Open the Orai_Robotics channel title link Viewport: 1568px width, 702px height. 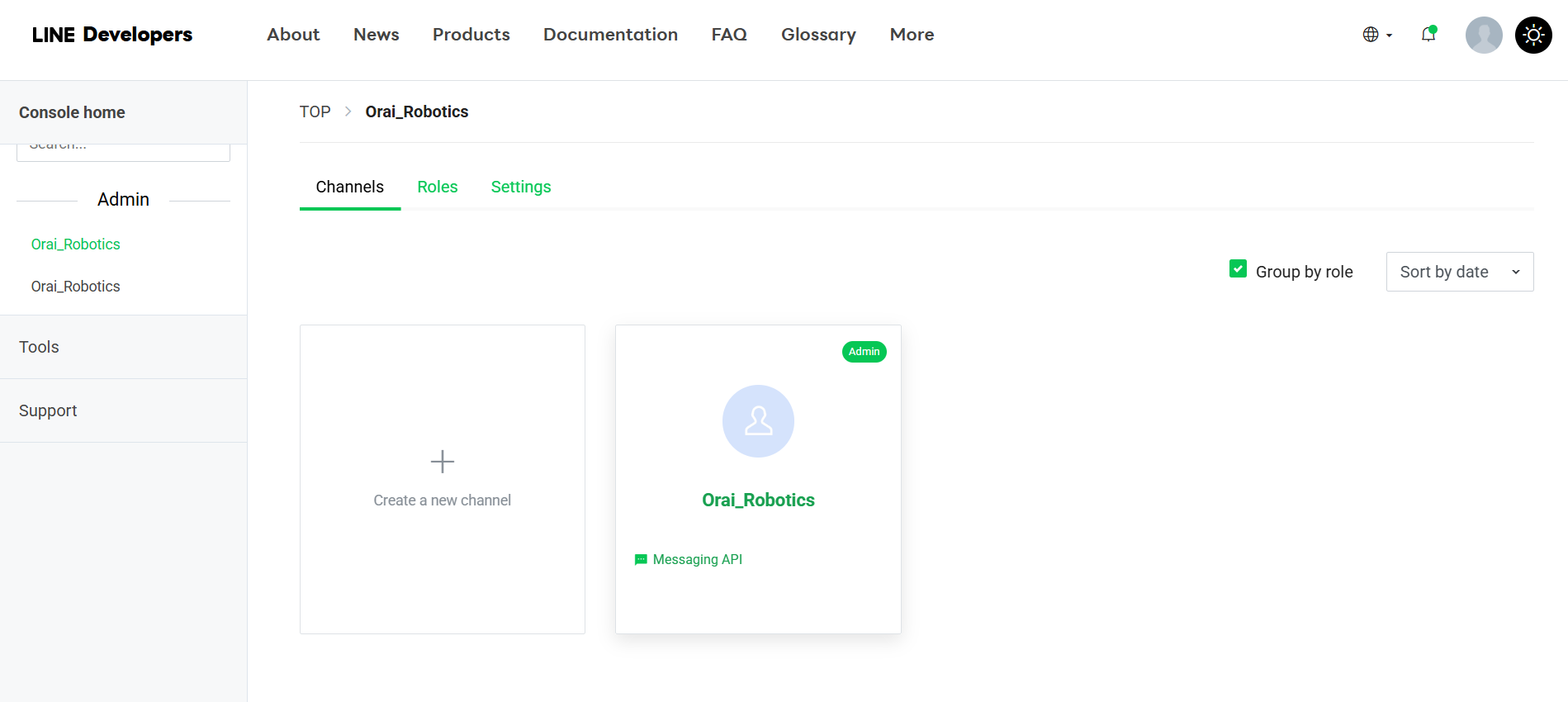758,500
